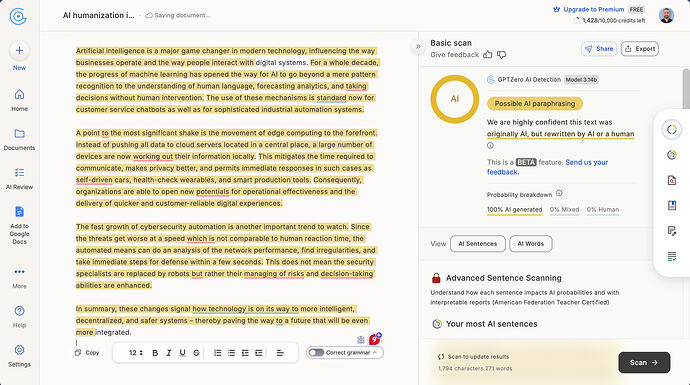Switch view to AI Words
690x385 pixels.
(x=530, y=244)
